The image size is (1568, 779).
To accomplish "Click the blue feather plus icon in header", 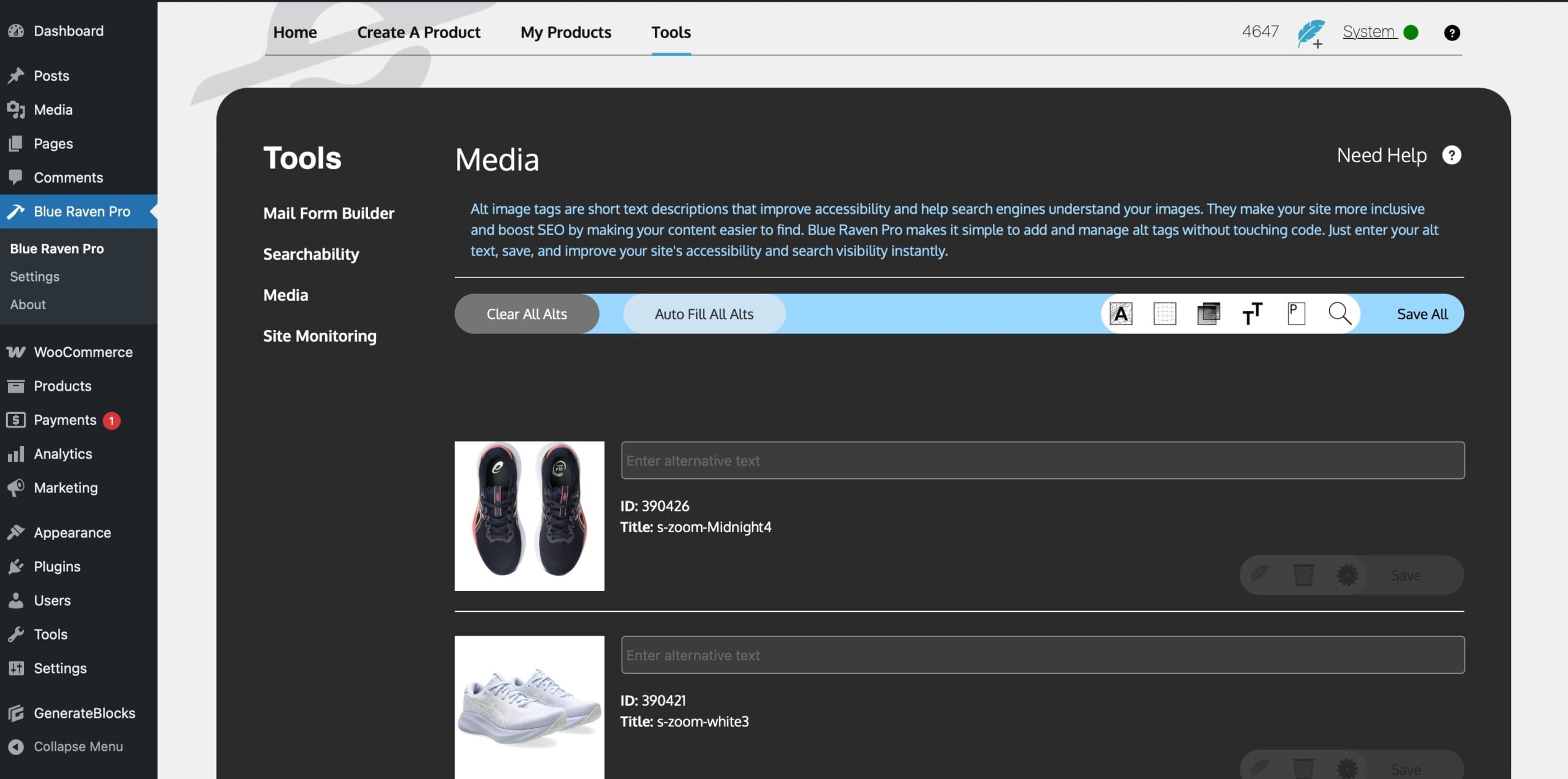I will [1311, 33].
